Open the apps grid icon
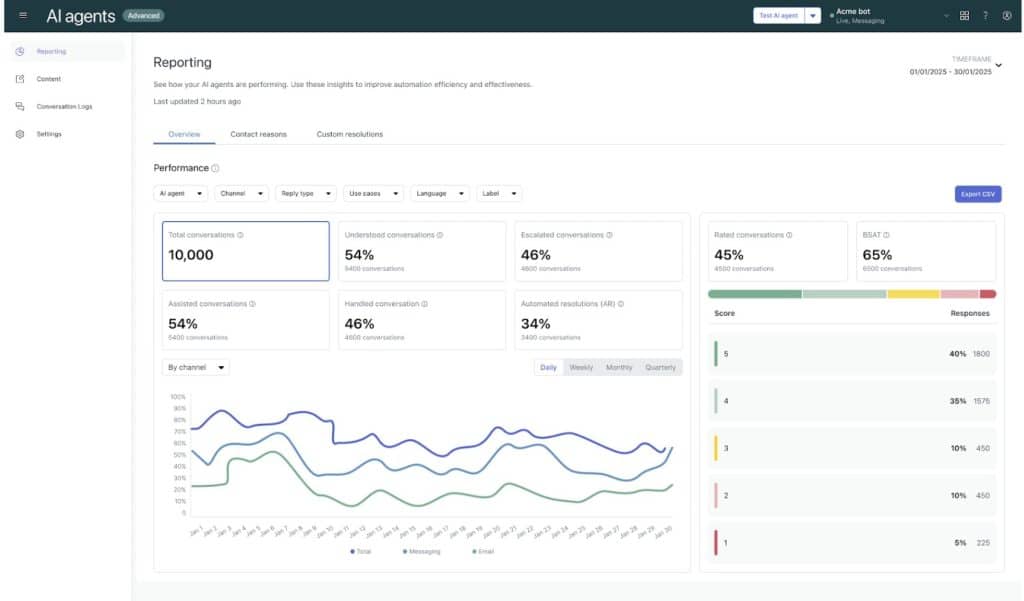 [x=964, y=16]
